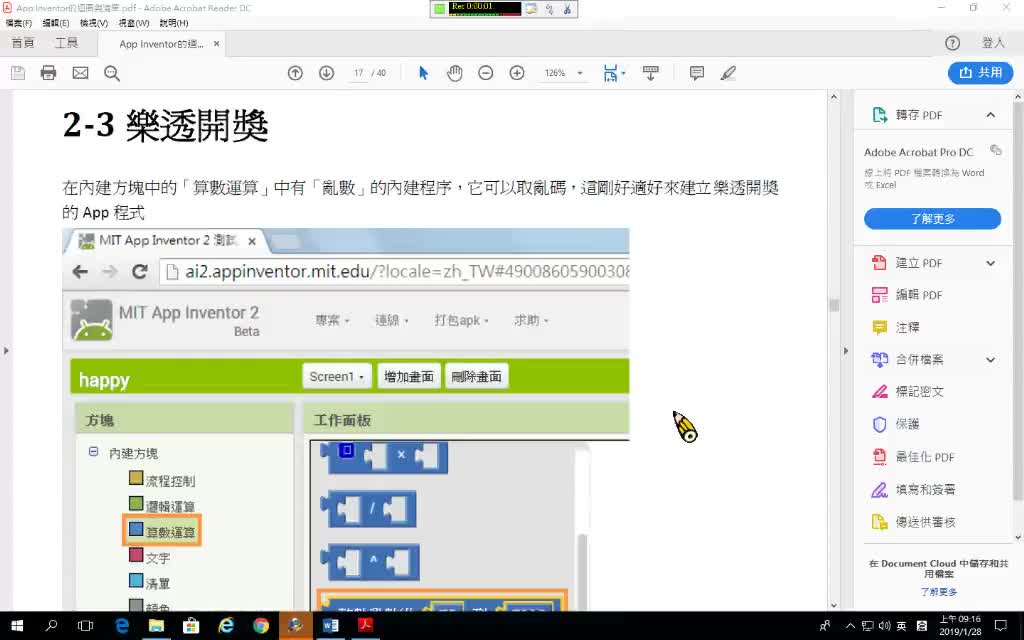The width and height of the screenshot is (1024, 640).
Task: Activate the Hand pan tool
Action: click(x=455, y=73)
